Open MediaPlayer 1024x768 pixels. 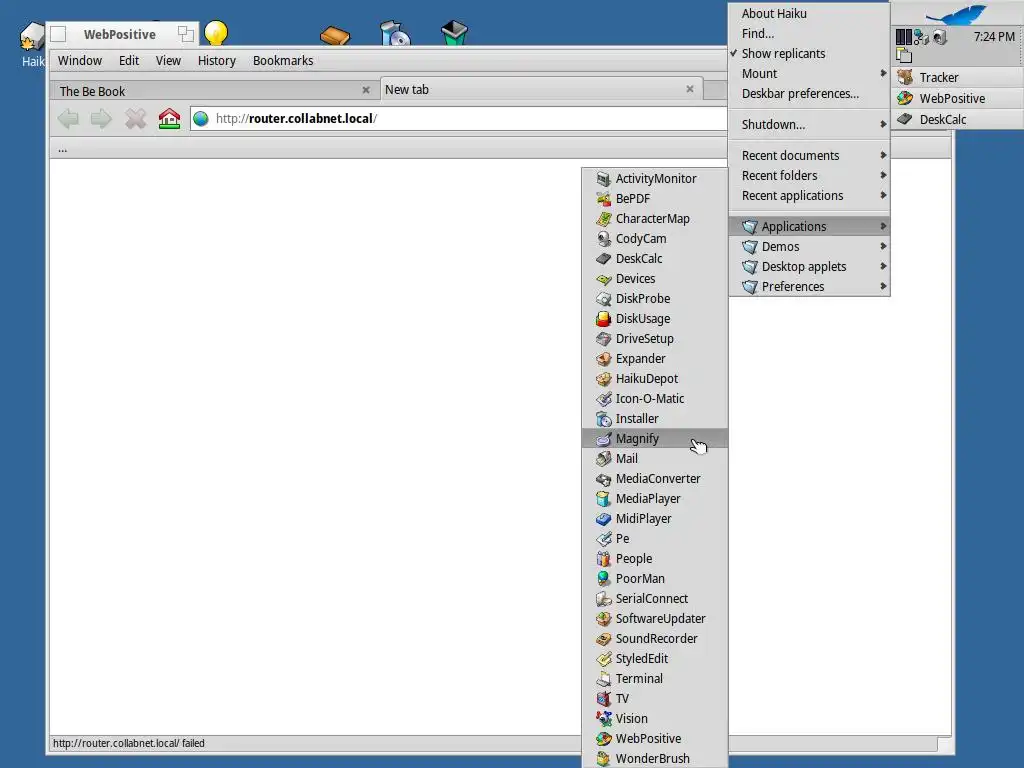click(x=654, y=498)
